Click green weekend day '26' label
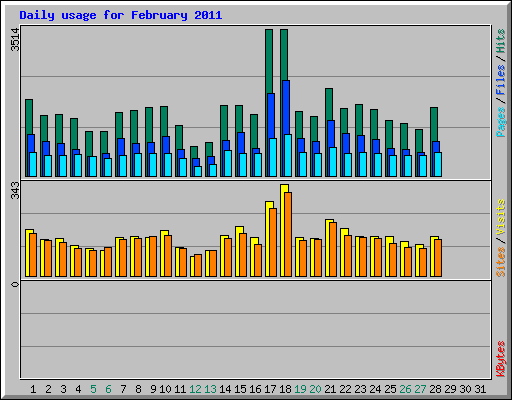This screenshot has height=400, width=512. (405, 389)
